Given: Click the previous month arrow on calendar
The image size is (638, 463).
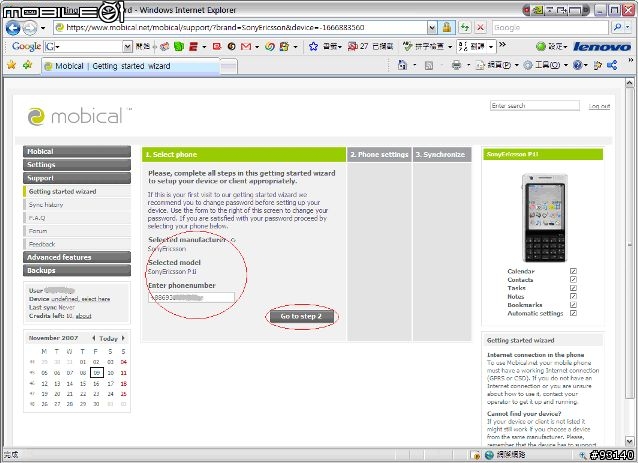Looking at the screenshot, I should (x=94, y=338).
